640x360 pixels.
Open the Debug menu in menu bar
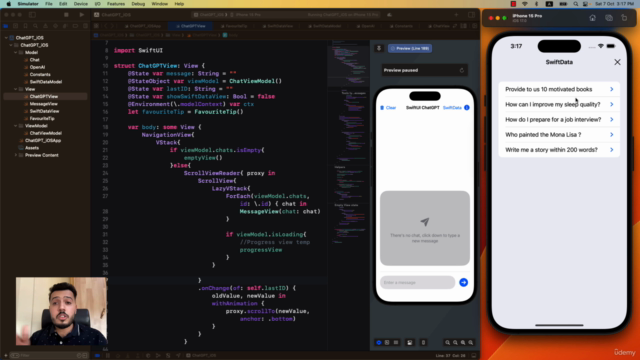tap(138, 4)
